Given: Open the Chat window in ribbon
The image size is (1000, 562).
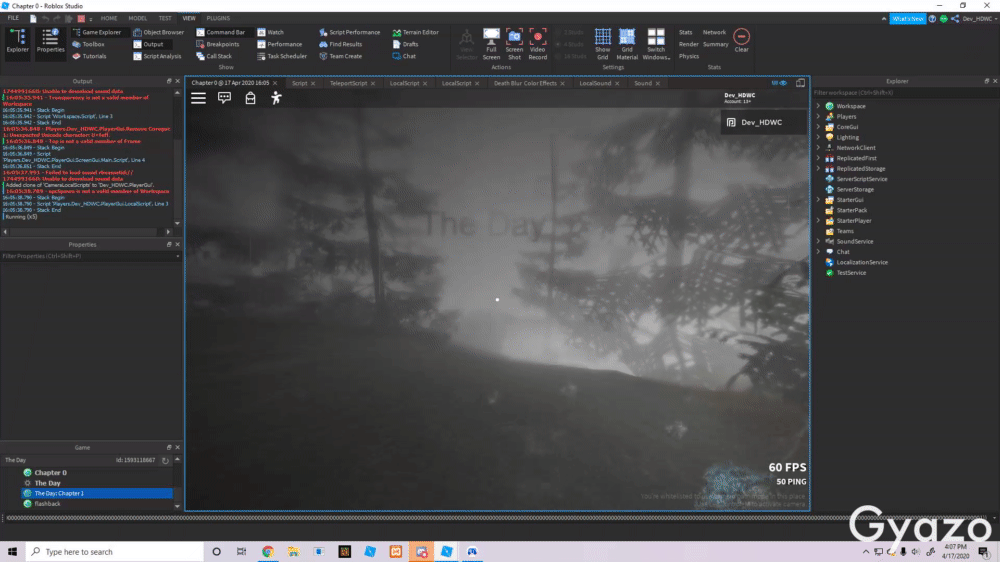Looking at the screenshot, I should pos(404,56).
